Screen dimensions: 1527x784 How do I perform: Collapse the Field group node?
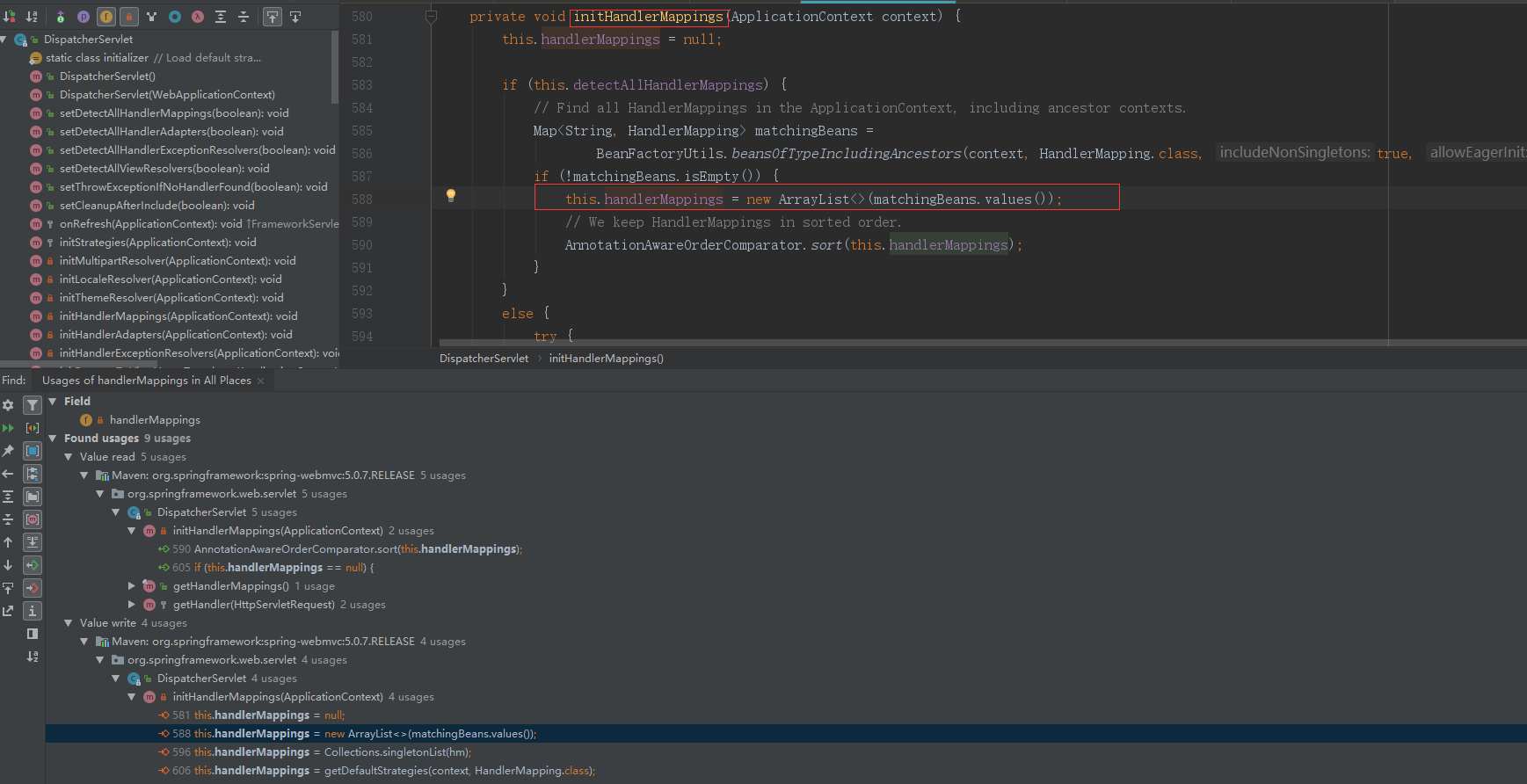pos(53,402)
